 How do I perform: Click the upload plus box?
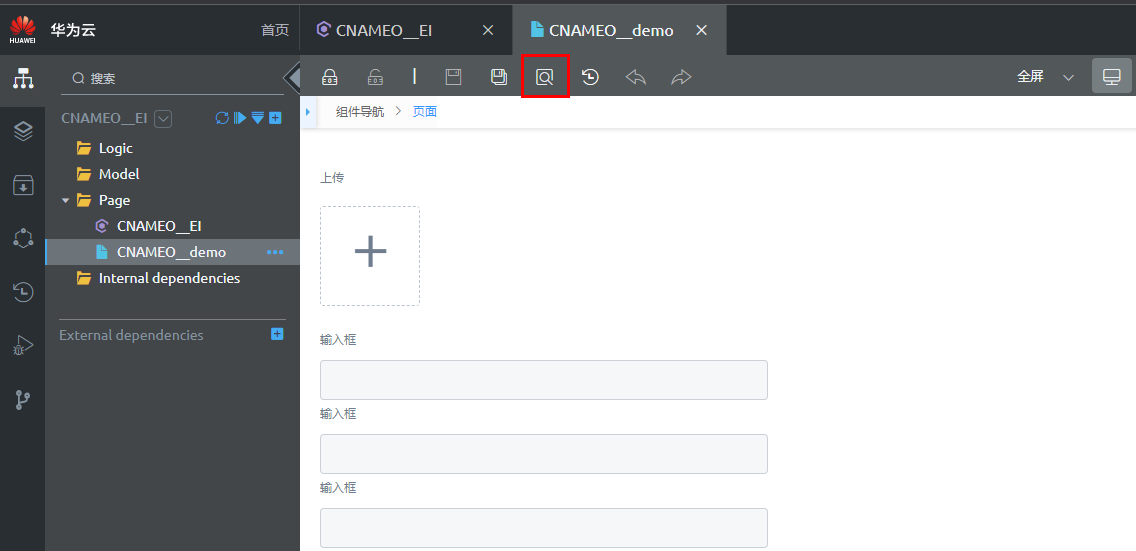click(x=369, y=256)
